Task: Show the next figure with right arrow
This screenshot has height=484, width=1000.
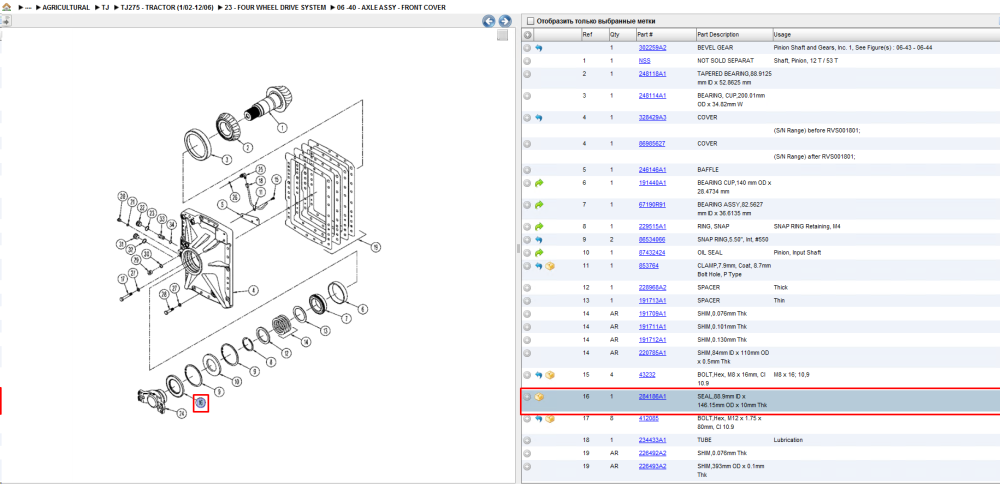Action: click(504, 21)
